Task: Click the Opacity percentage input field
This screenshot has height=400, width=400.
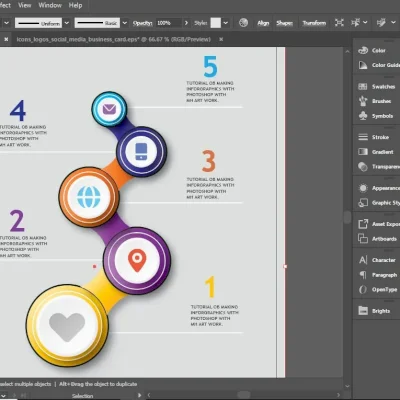Action: tap(169, 23)
